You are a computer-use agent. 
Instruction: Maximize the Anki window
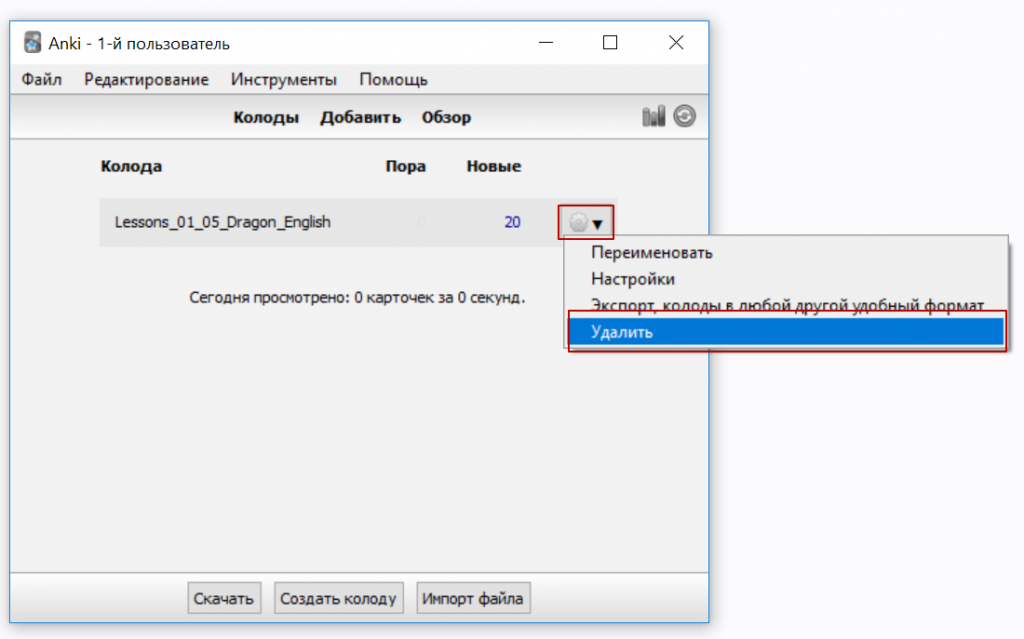[x=610, y=42]
